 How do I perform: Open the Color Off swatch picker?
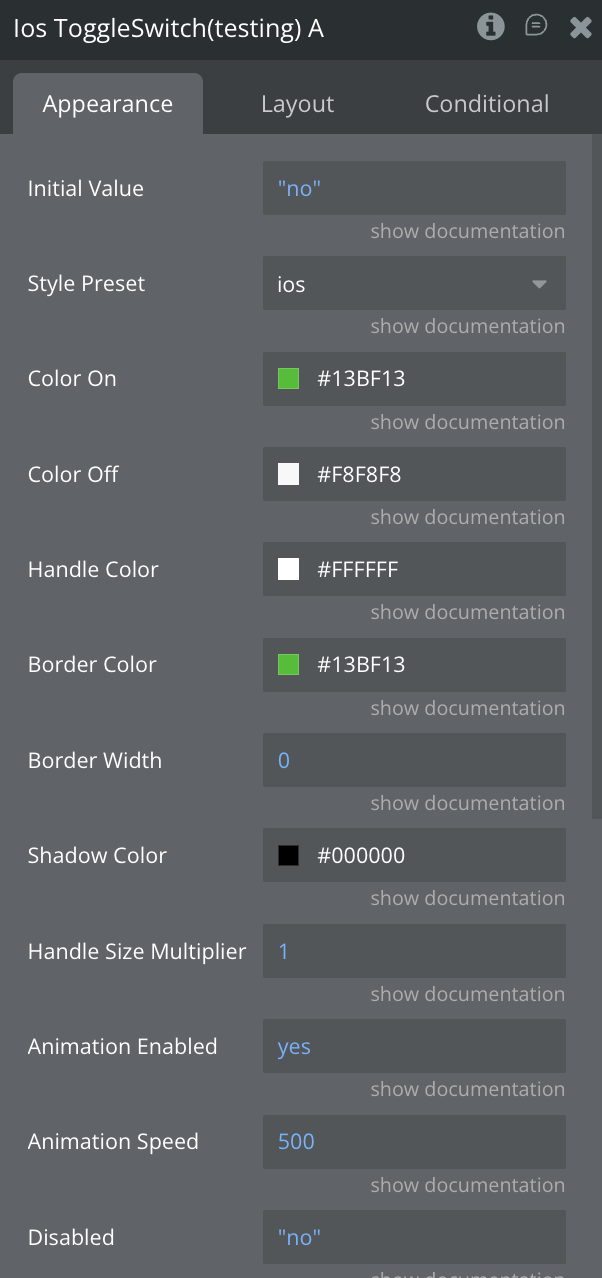click(x=289, y=474)
